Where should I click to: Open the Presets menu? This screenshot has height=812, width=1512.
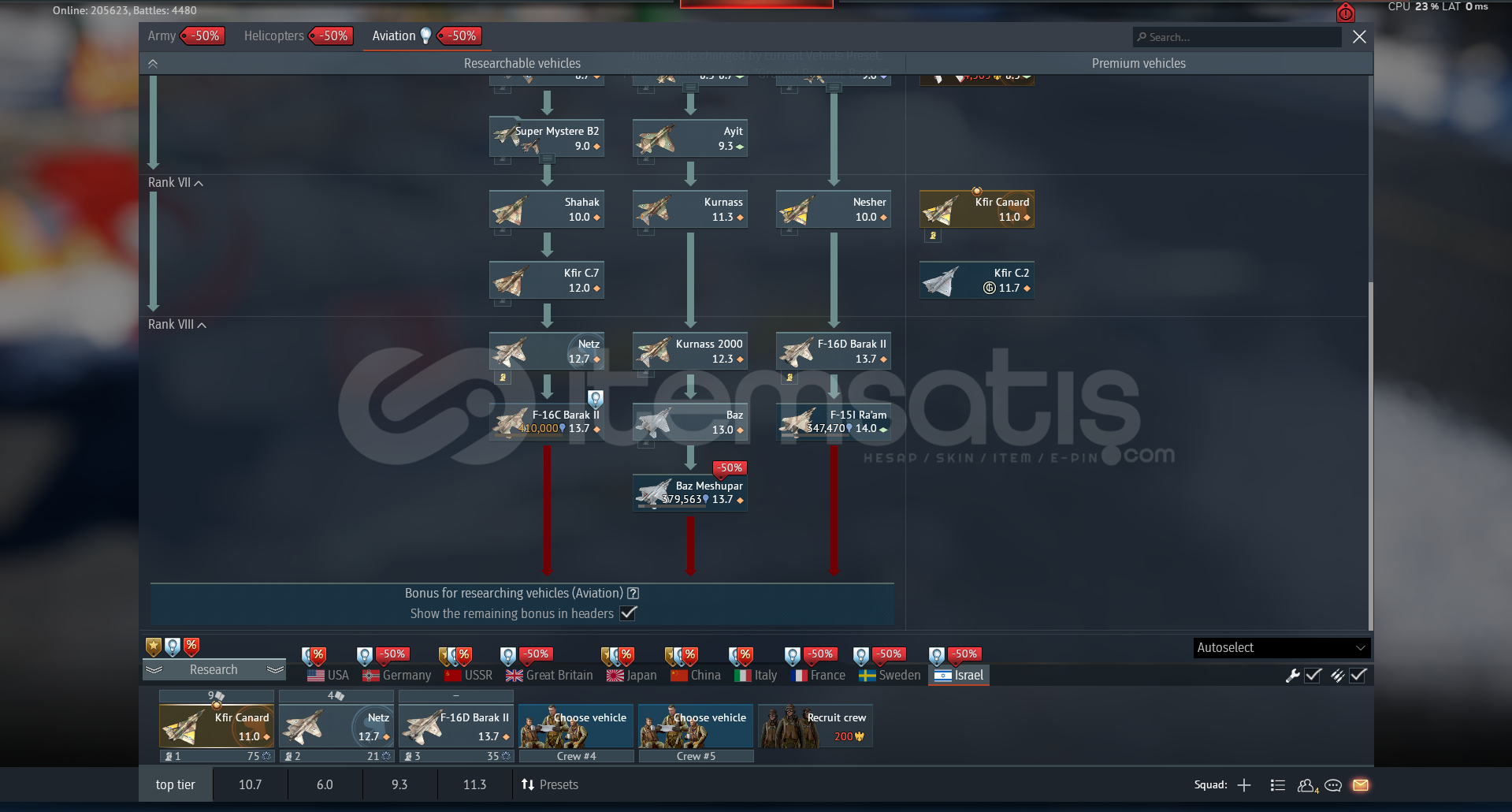[x=550, y=785]
